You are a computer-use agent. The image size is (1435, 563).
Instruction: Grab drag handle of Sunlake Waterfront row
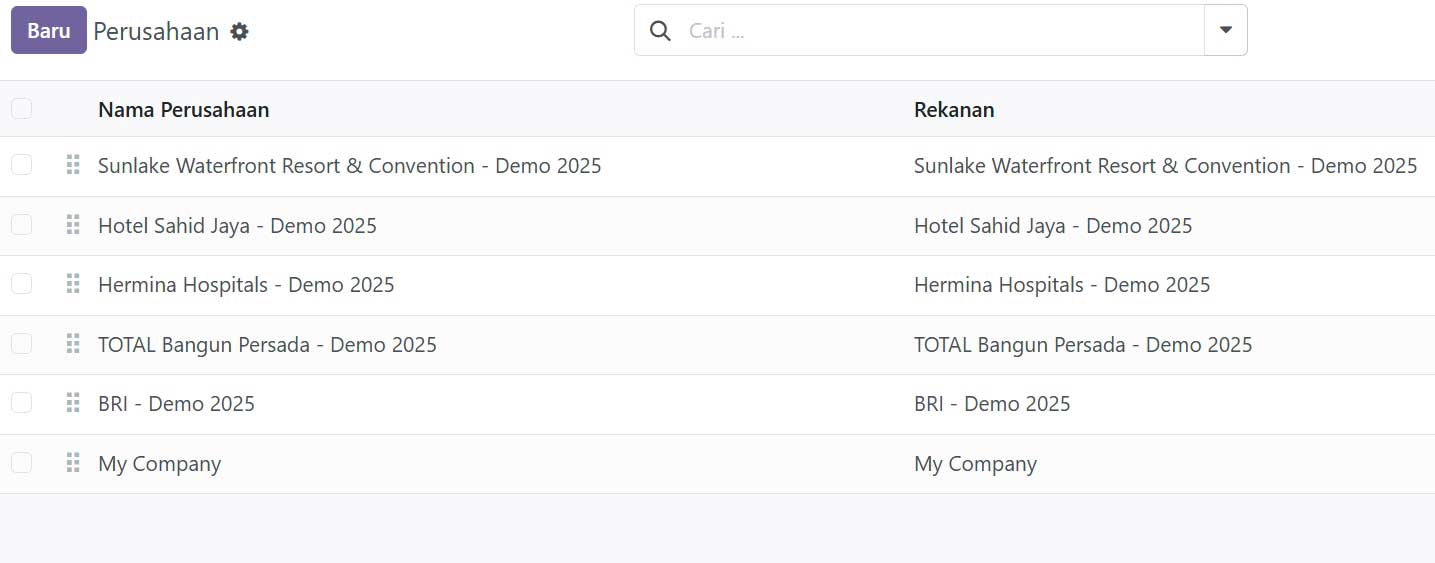pyautogui.click(x=73, y=165)
